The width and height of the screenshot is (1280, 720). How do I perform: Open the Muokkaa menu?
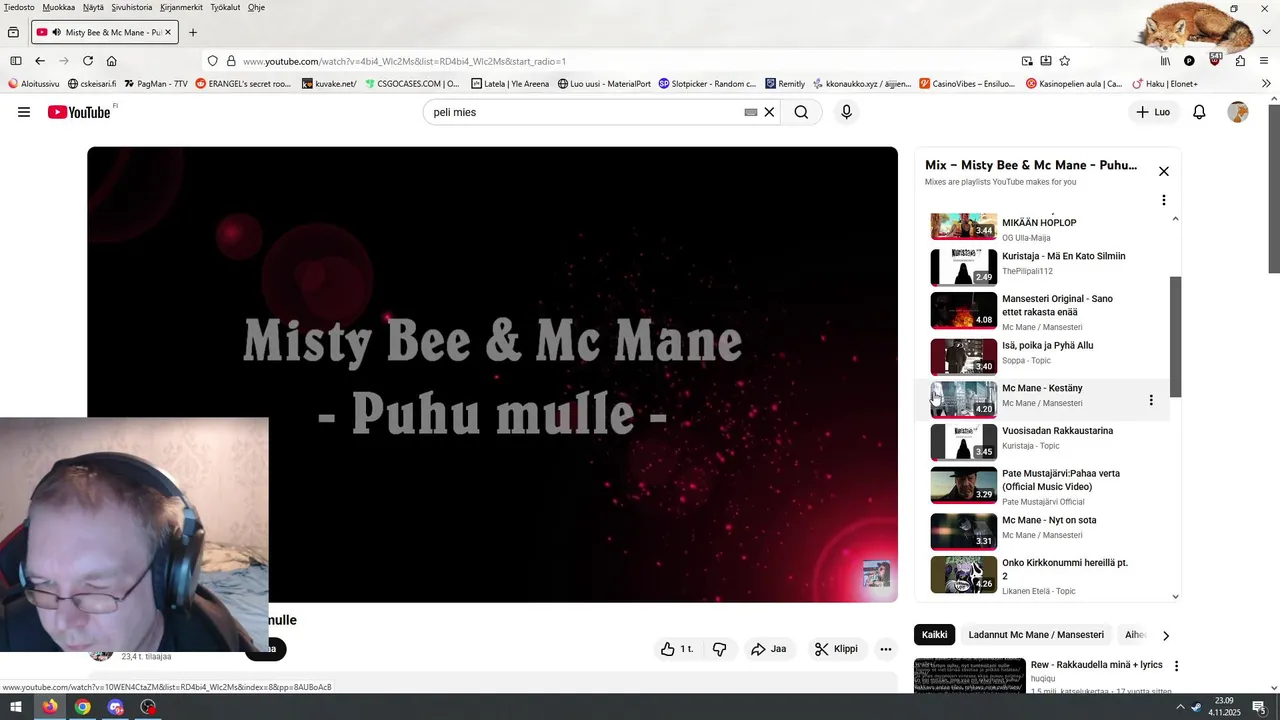click(x=59, y=7)
